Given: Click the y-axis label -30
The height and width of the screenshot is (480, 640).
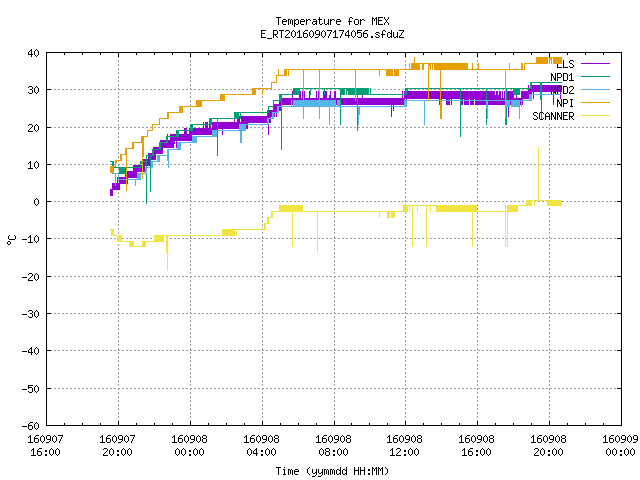Looking at the screenshot, I should coord(31,314).
